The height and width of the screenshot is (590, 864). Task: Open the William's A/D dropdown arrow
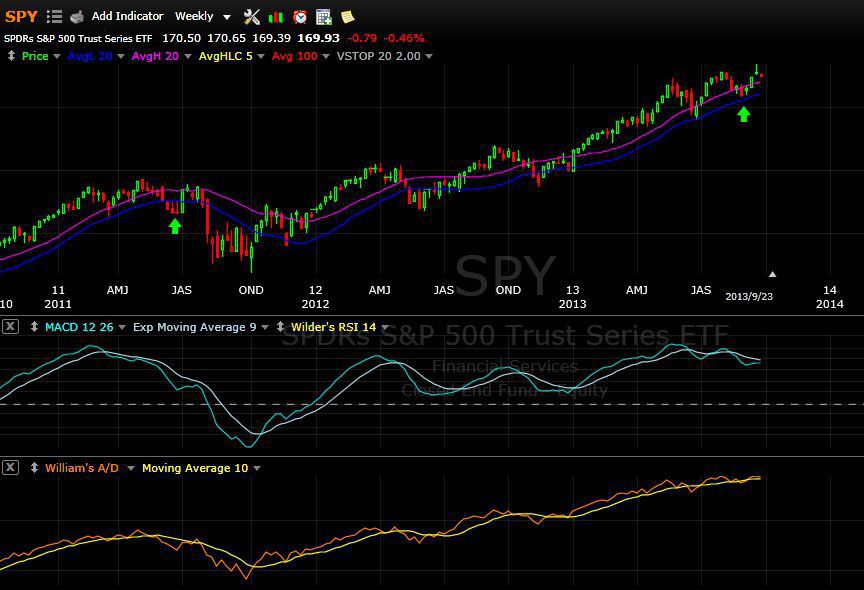(131, 468)
